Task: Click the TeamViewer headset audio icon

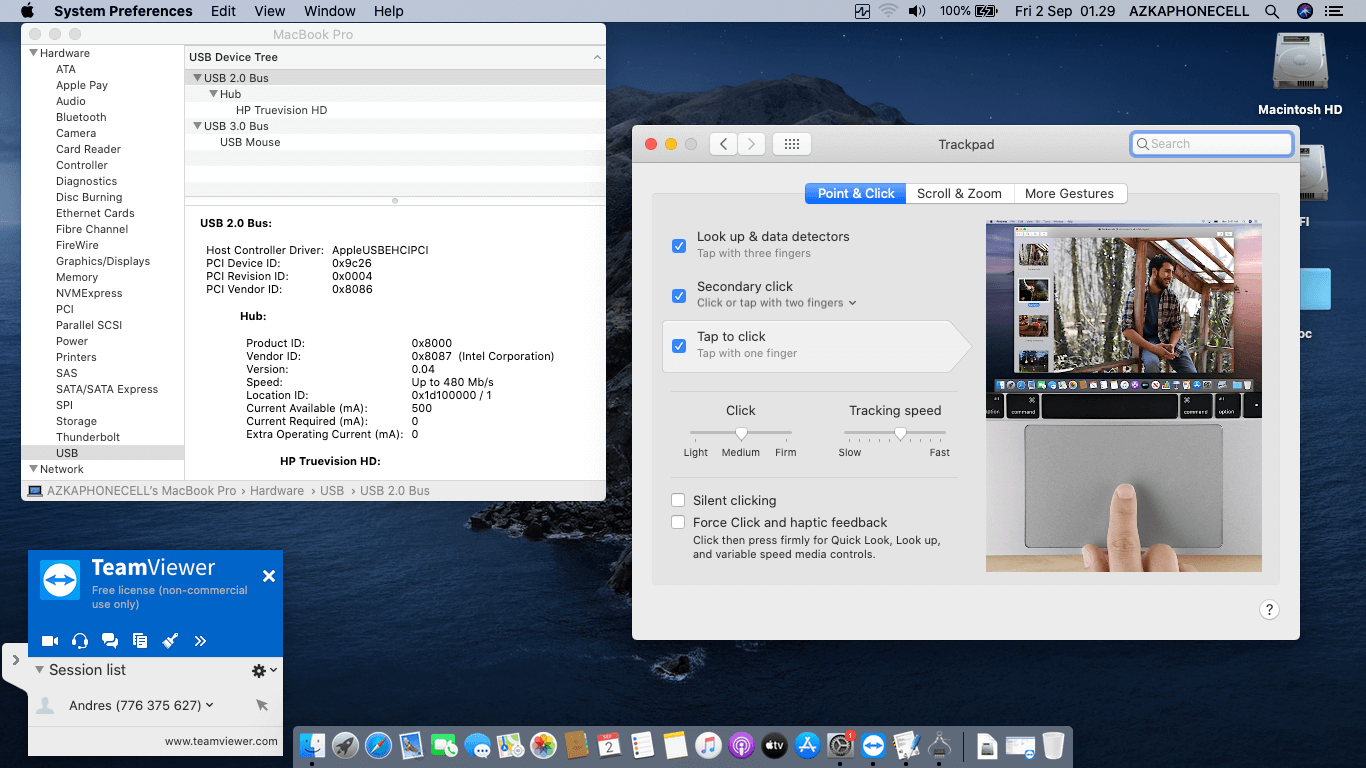Action: (x=80, y=641)
